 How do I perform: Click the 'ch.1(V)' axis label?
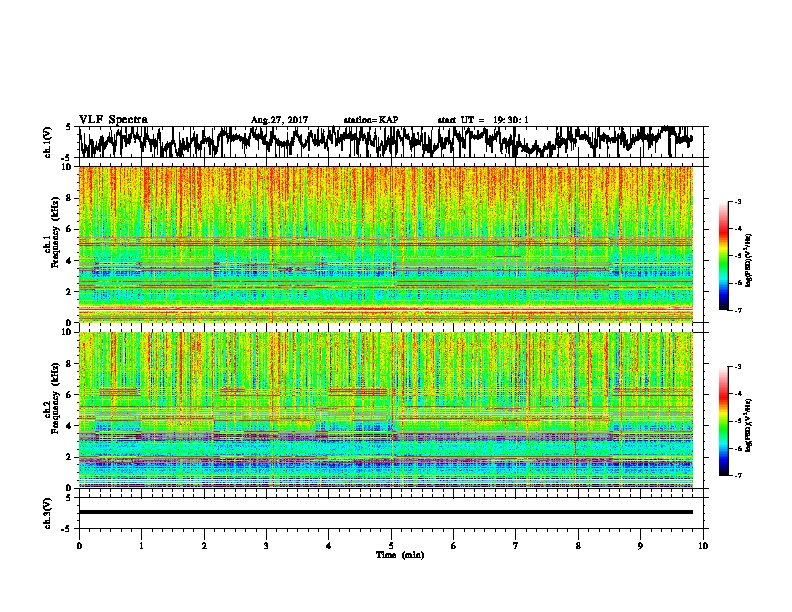point(48,142)
